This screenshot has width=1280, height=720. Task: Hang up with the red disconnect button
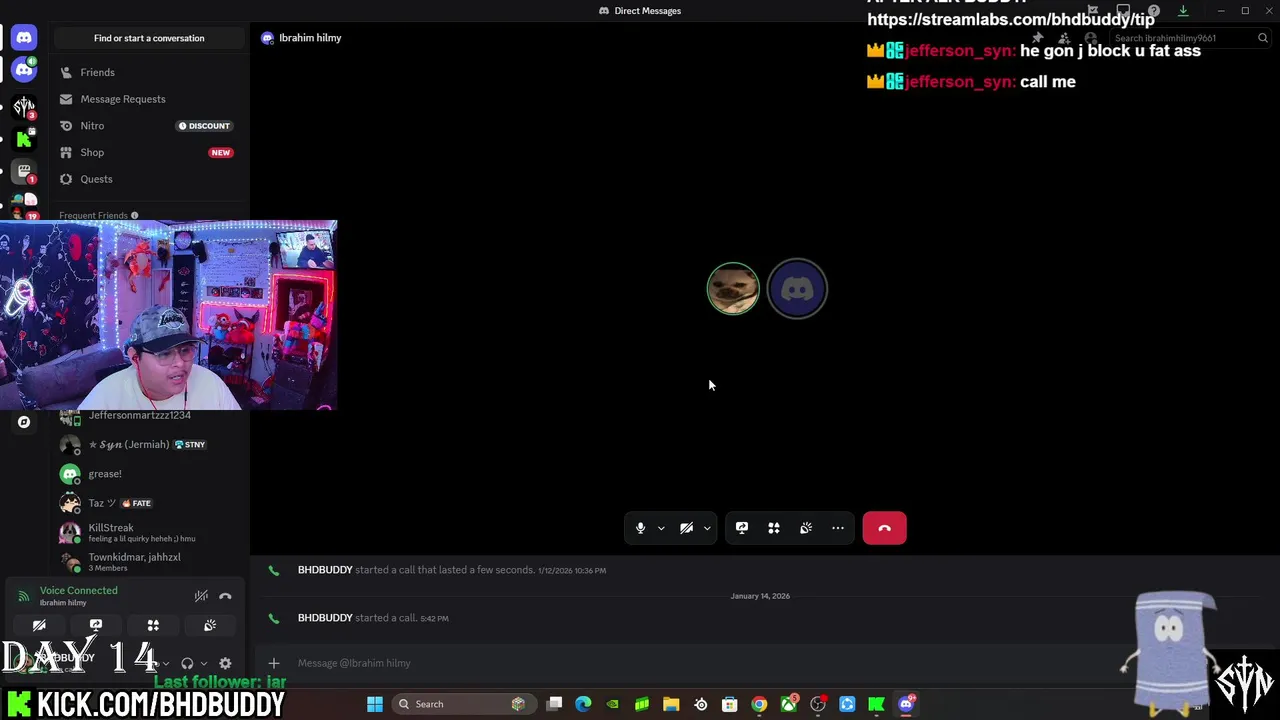point(884,528)
